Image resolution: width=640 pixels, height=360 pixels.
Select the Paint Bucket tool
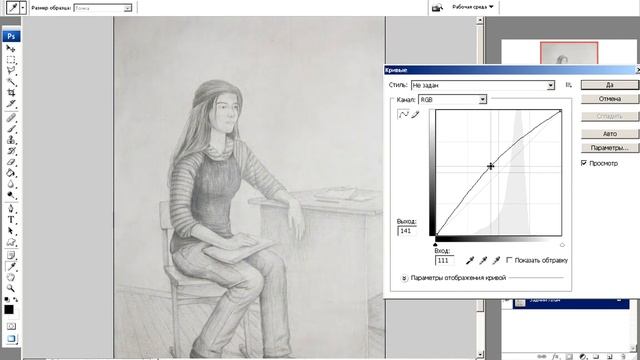click(11, 173)
